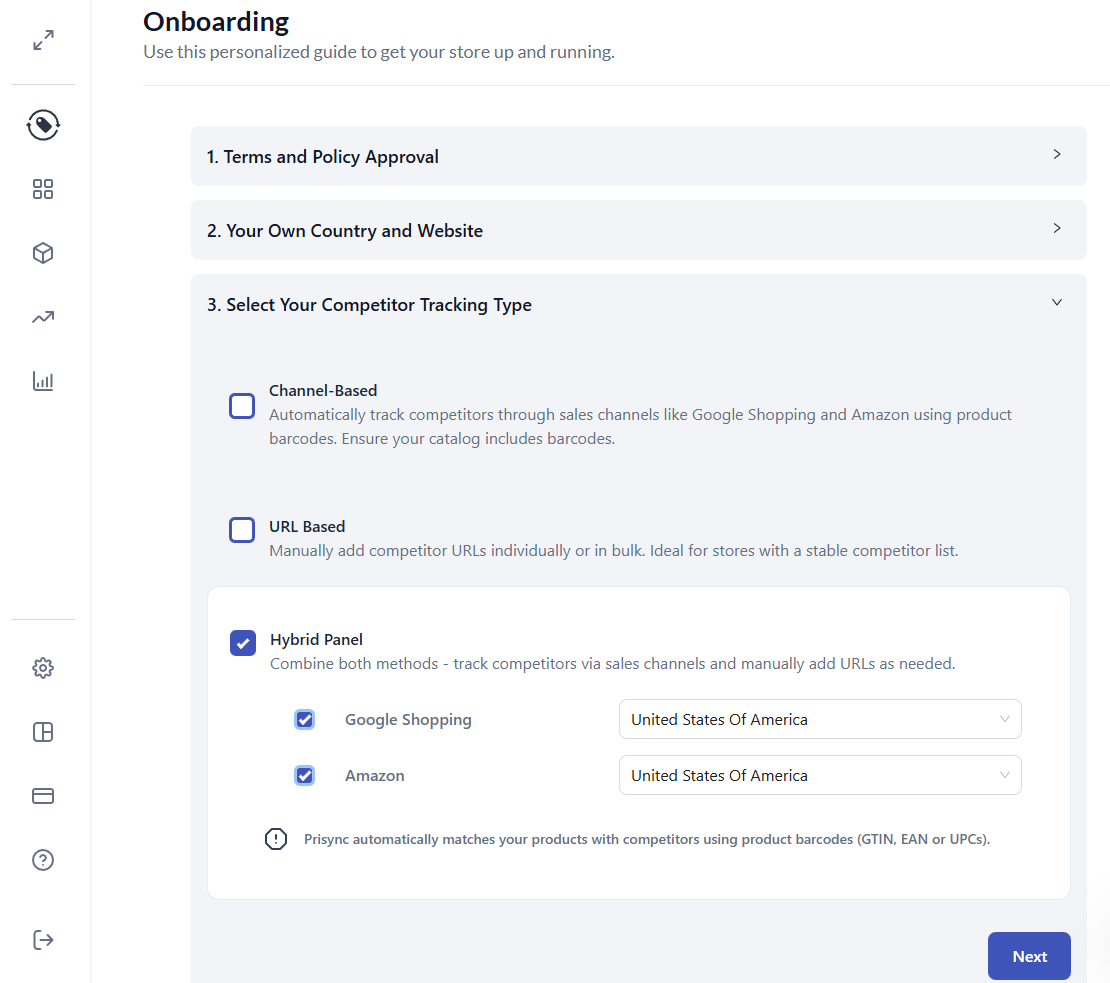Open the help question mark icon
Image resolution: width=1110 pixels, height=983 pixels.
point(43,860)
